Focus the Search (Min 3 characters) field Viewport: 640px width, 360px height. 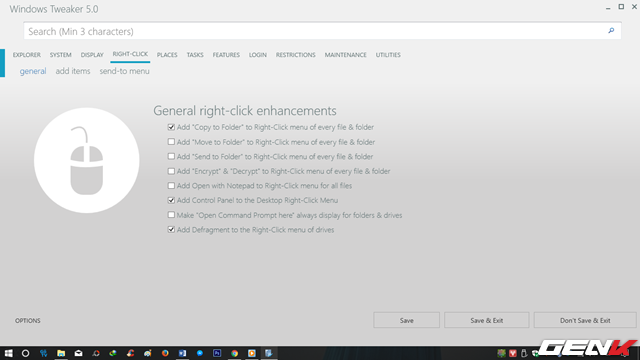[322, 31]
